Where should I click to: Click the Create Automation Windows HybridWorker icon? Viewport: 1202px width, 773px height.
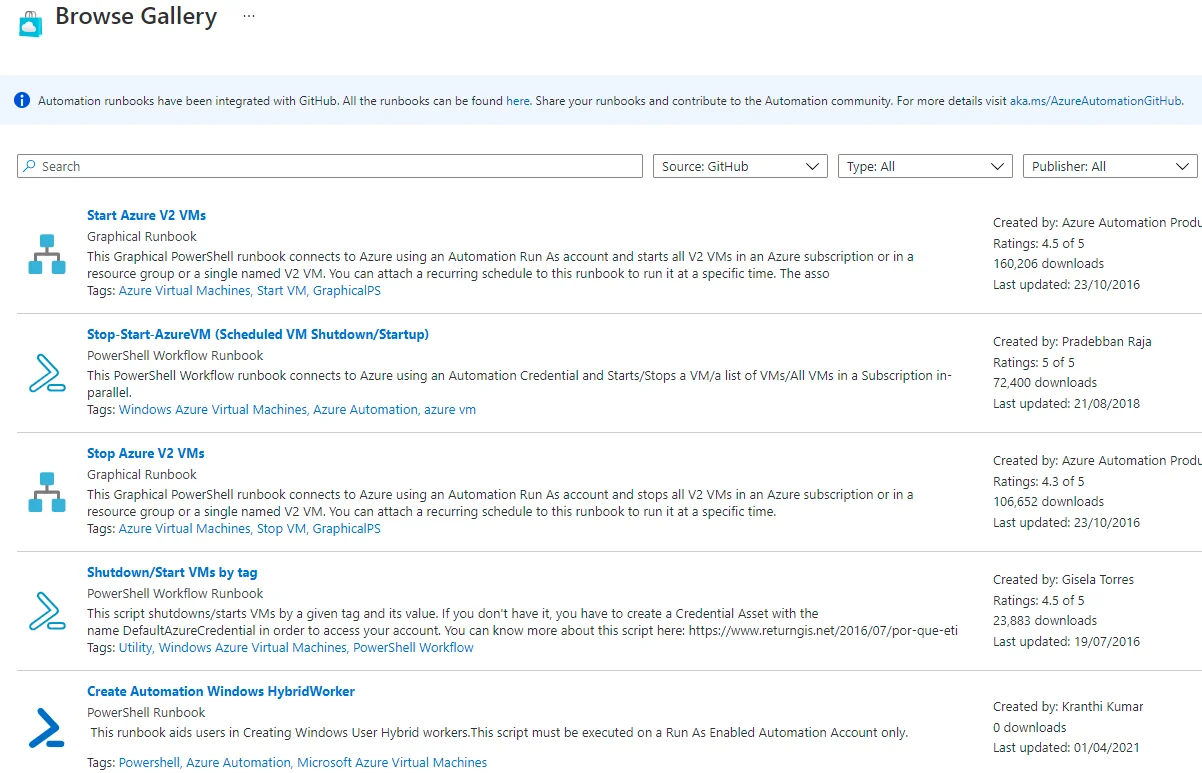[x=46, y=728]
